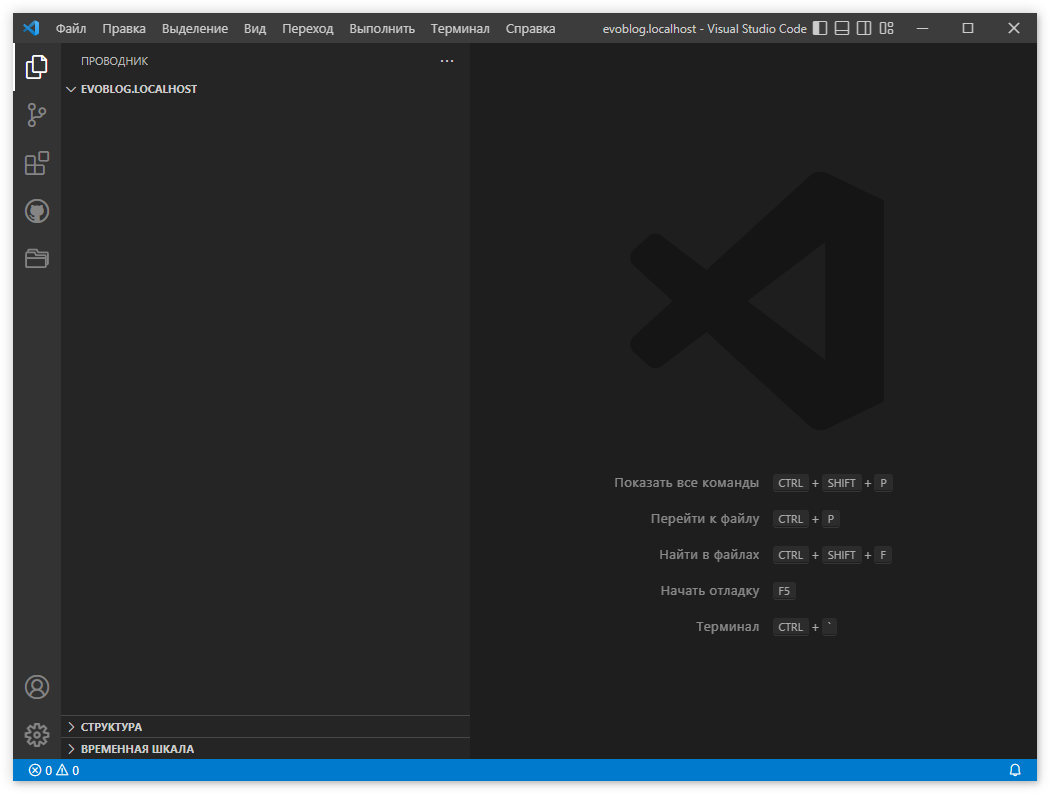
Task: Open the Customize Layout control
Action: coord(886,28)
